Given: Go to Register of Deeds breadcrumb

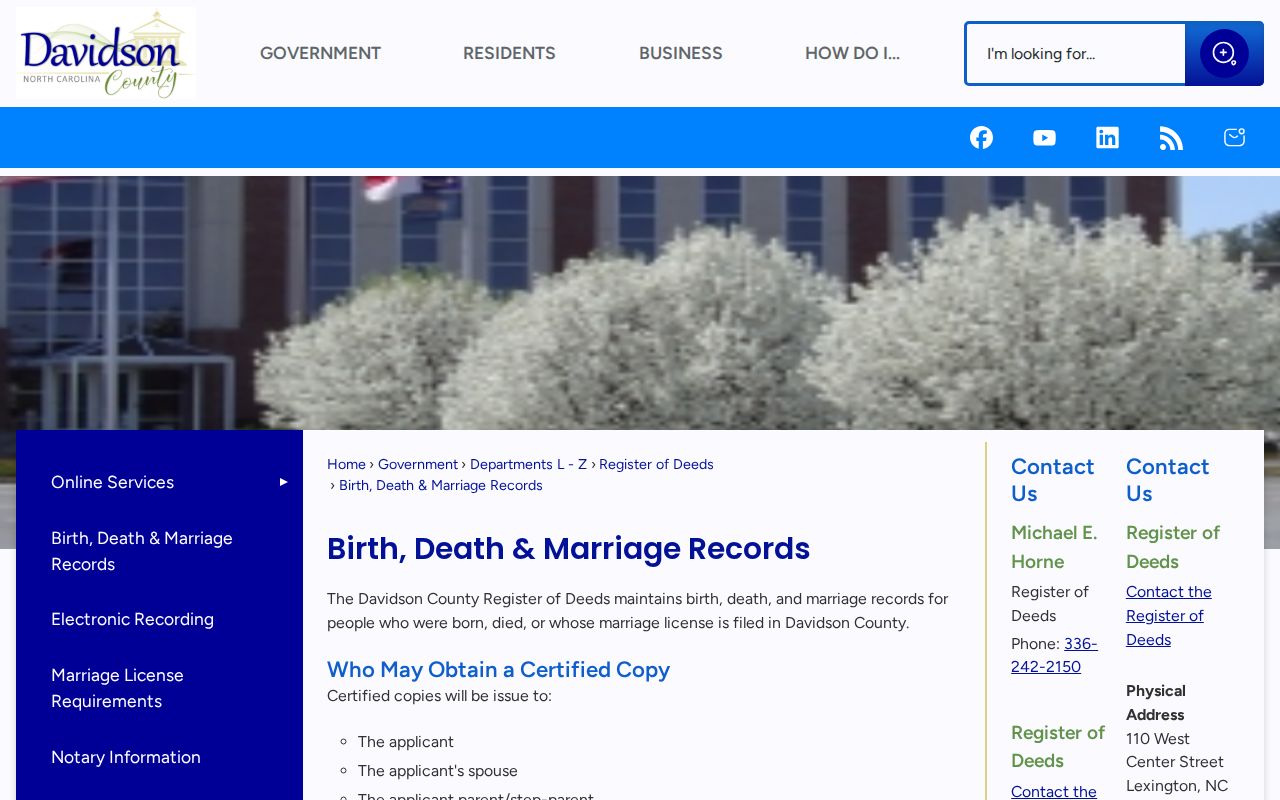Looking at the screenshot, I should [x=656, y=464].
